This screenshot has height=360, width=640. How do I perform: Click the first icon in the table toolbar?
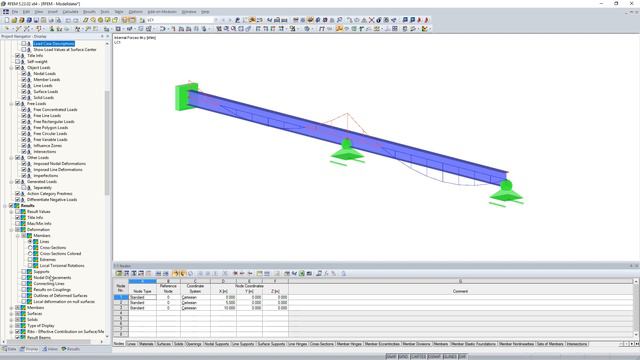coord(119,273)
